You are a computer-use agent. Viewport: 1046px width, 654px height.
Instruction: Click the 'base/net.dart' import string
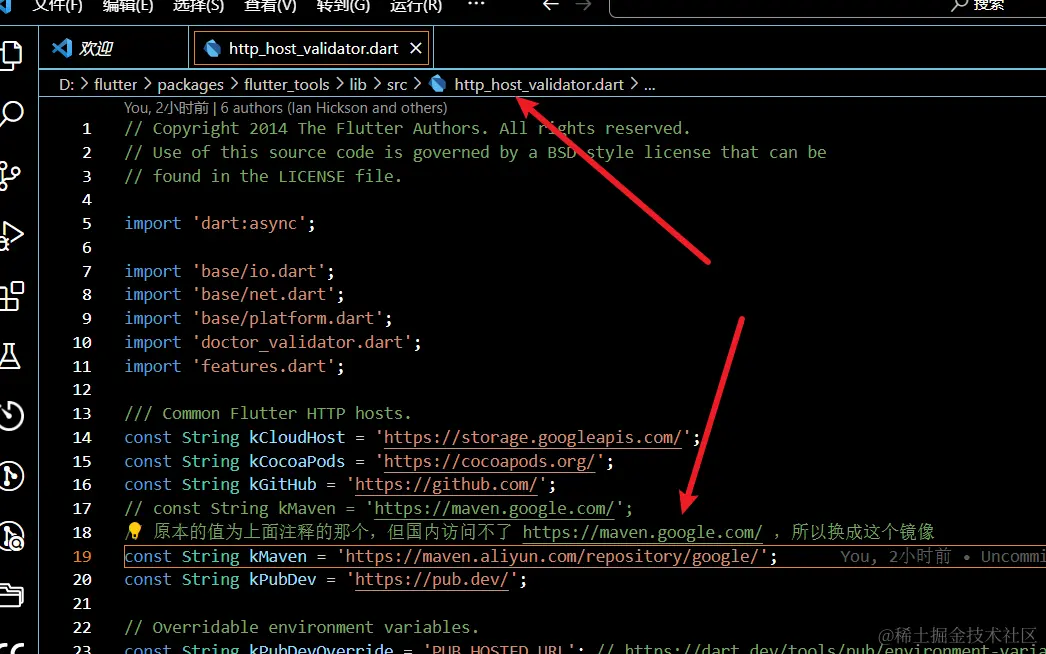coord(263,294)
